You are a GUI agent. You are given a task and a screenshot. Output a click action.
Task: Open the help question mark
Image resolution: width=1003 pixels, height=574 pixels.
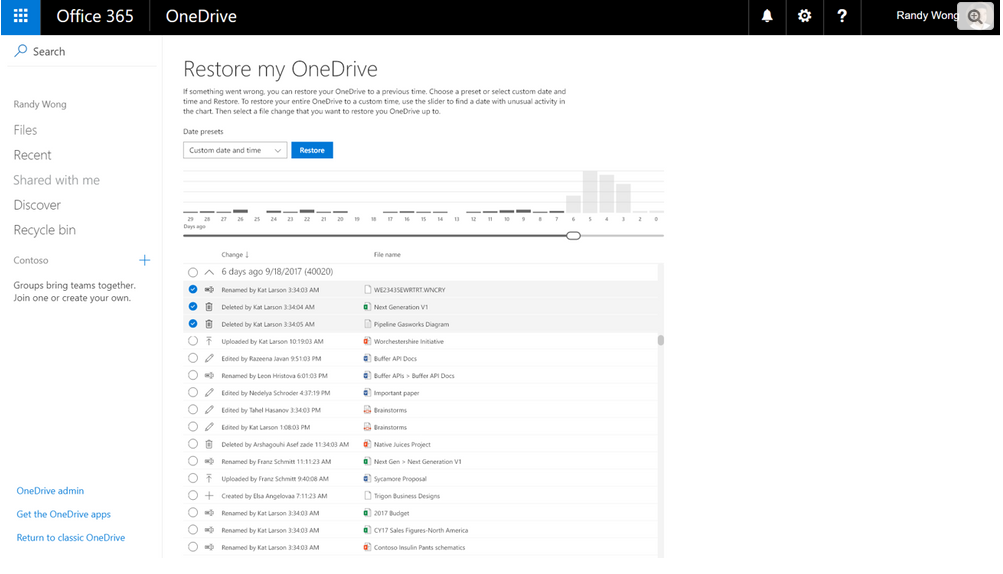pyautogui.click(x=842, y=17)
